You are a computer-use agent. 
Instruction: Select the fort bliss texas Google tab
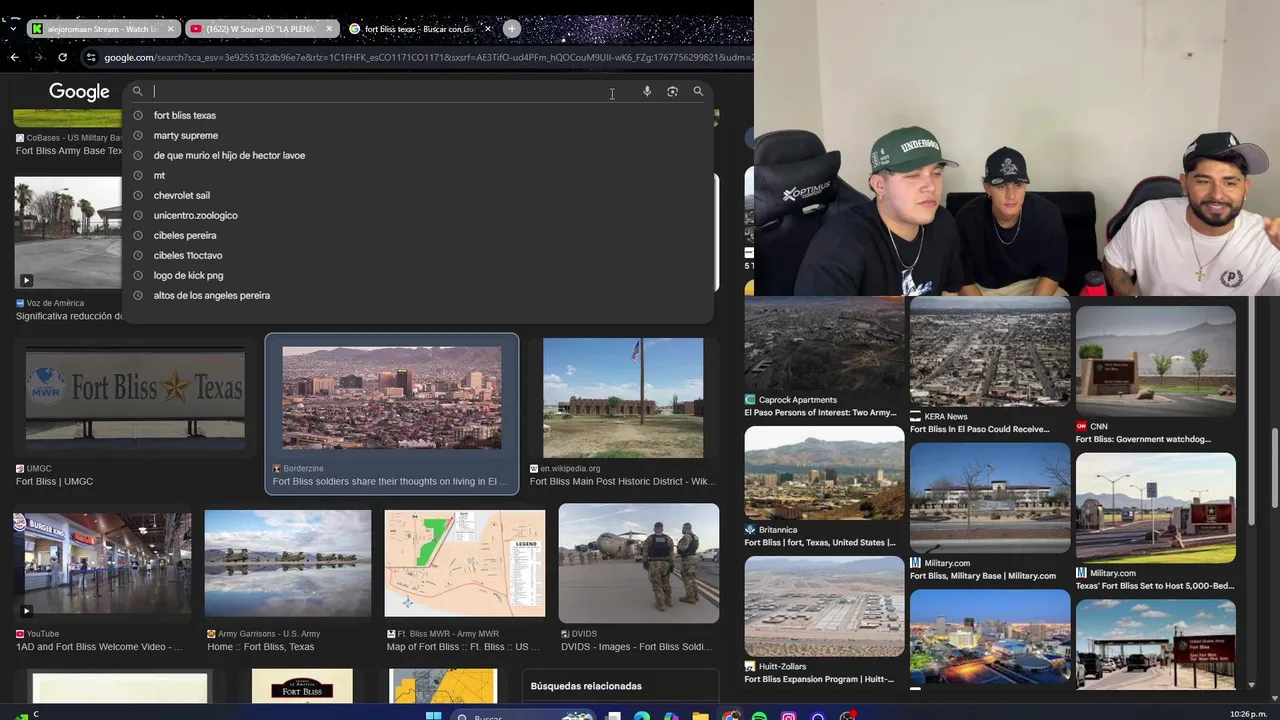420,29
